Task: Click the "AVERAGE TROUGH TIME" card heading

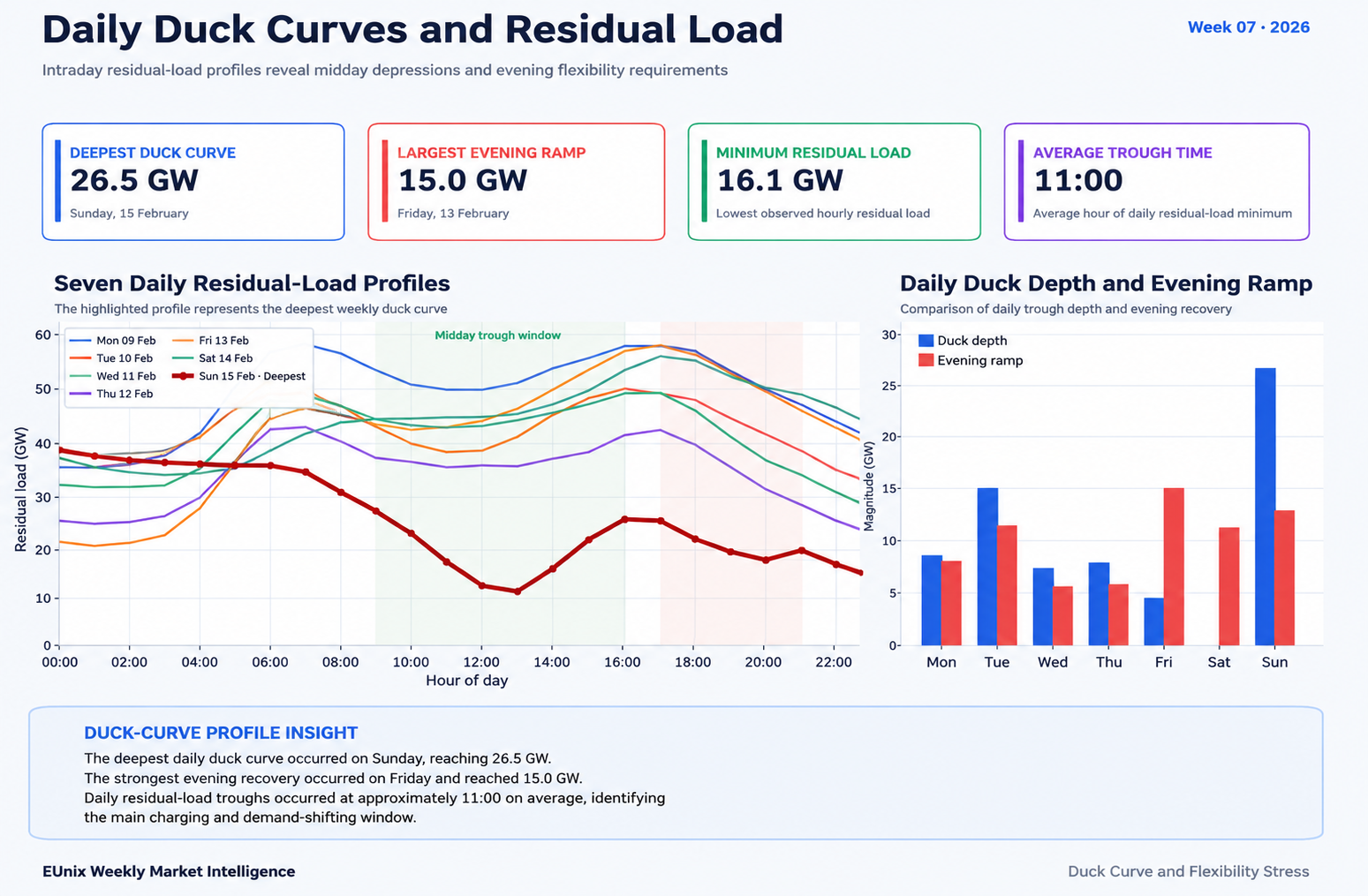Action: pos(1122,153)
